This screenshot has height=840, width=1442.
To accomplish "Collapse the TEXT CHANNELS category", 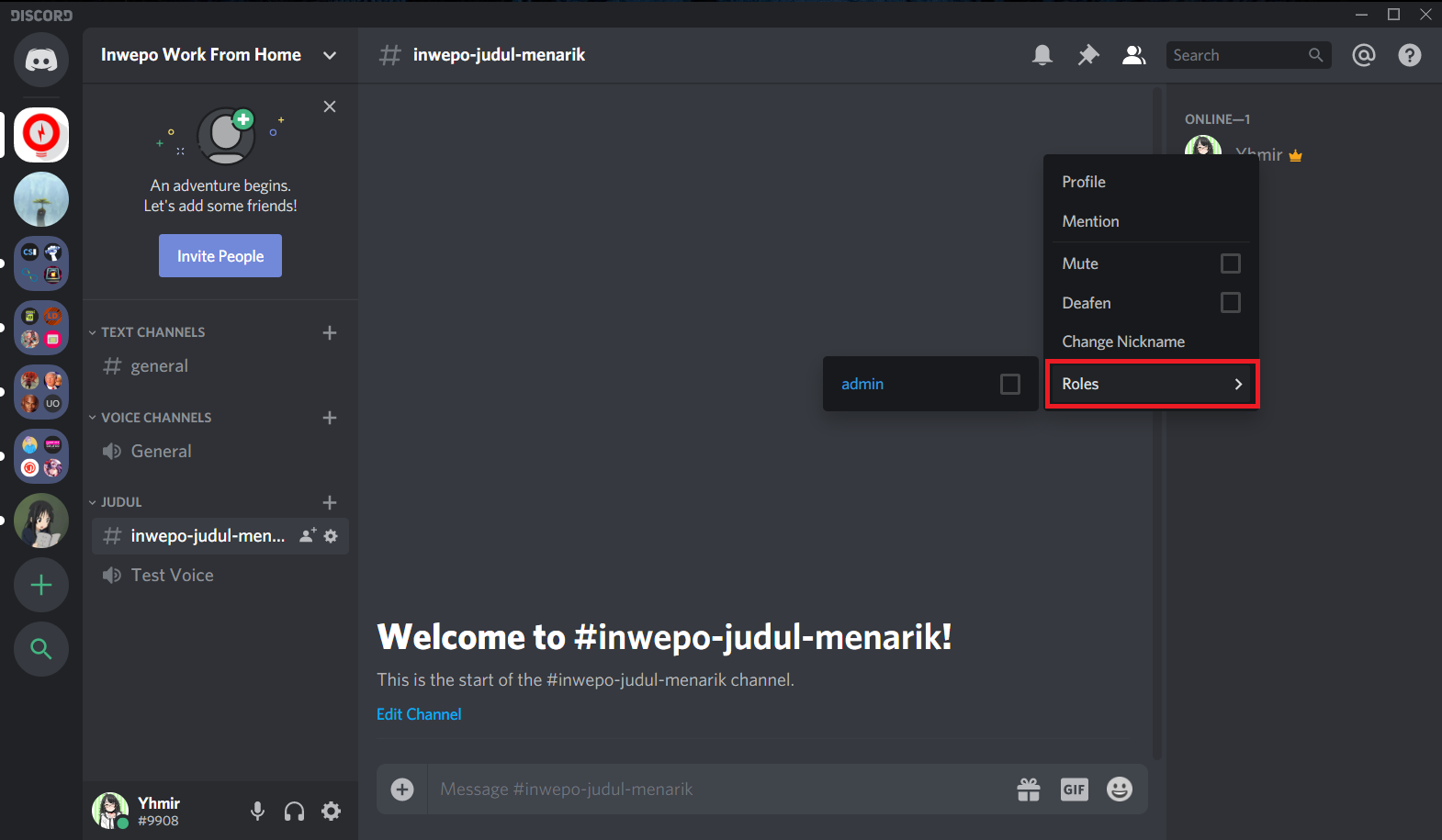I will coord(152,332).
